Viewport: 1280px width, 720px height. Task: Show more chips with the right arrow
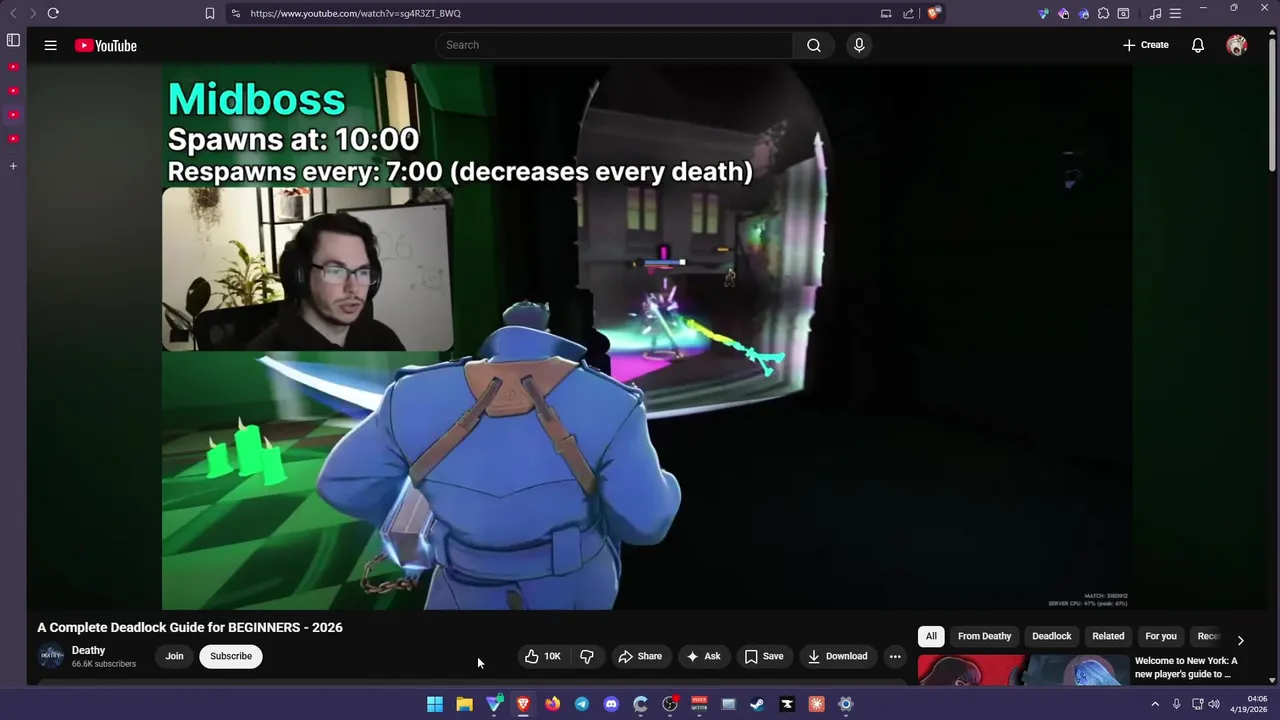[x=1240, y=640]
